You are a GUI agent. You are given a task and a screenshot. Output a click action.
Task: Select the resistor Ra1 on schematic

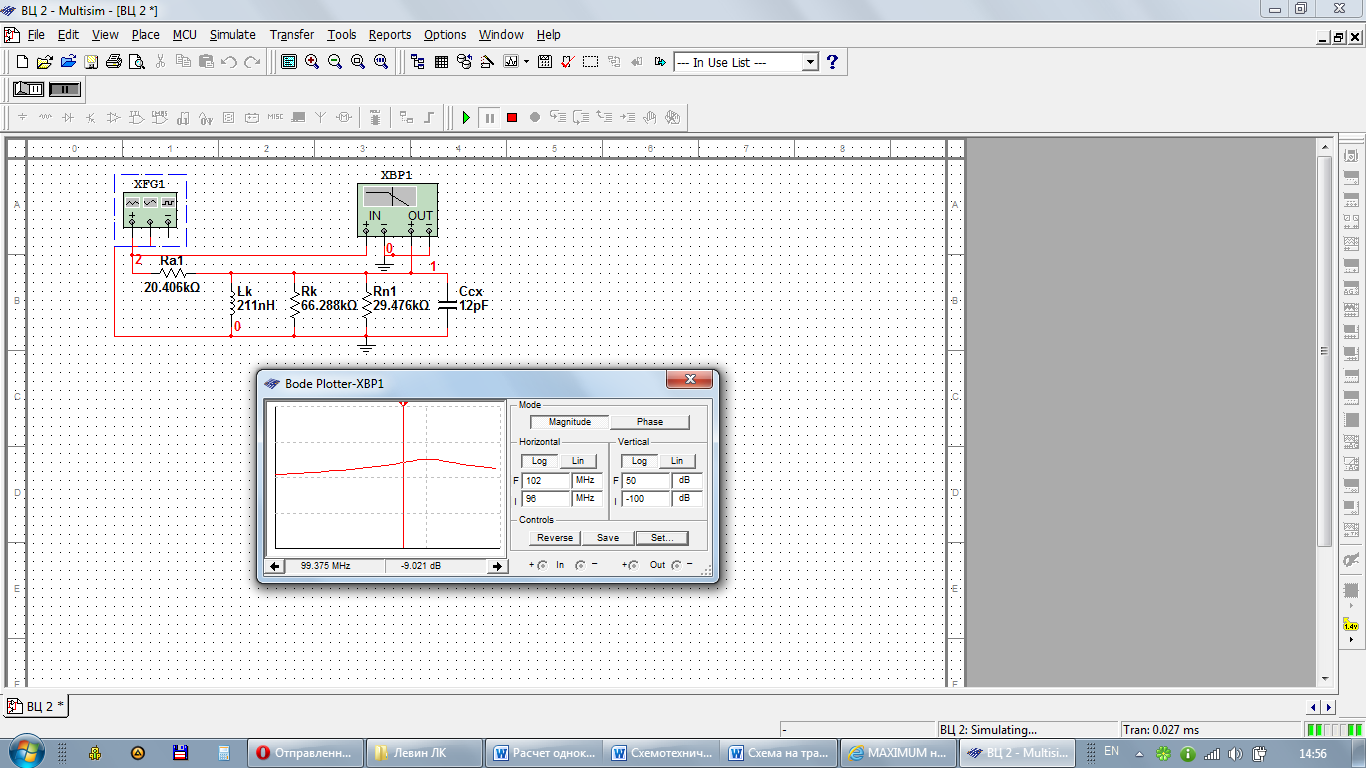pos(172,272)
